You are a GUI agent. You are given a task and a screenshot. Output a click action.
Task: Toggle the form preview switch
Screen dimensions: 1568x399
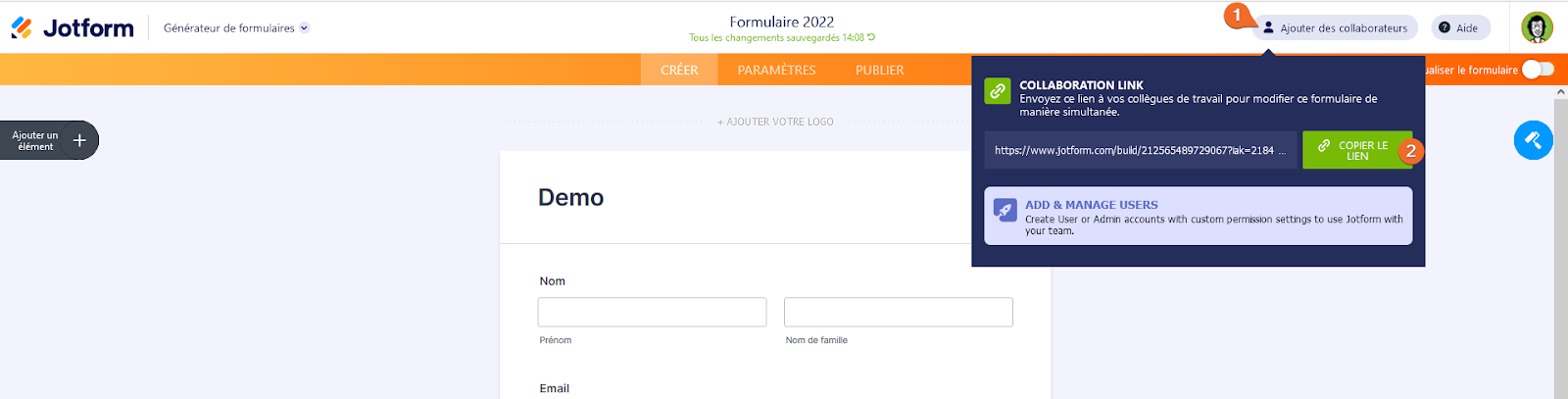coord(1538,70)
